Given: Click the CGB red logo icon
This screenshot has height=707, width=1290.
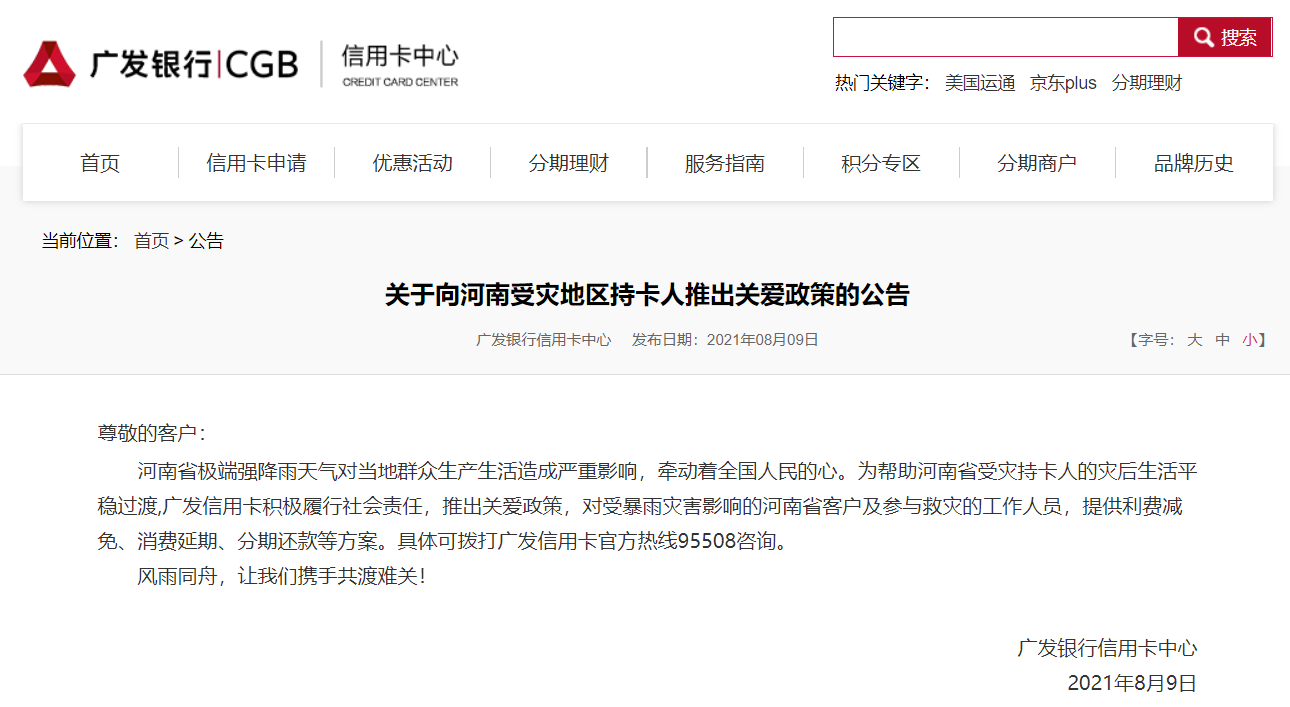Looking at the screenshot, I should 50,64.
